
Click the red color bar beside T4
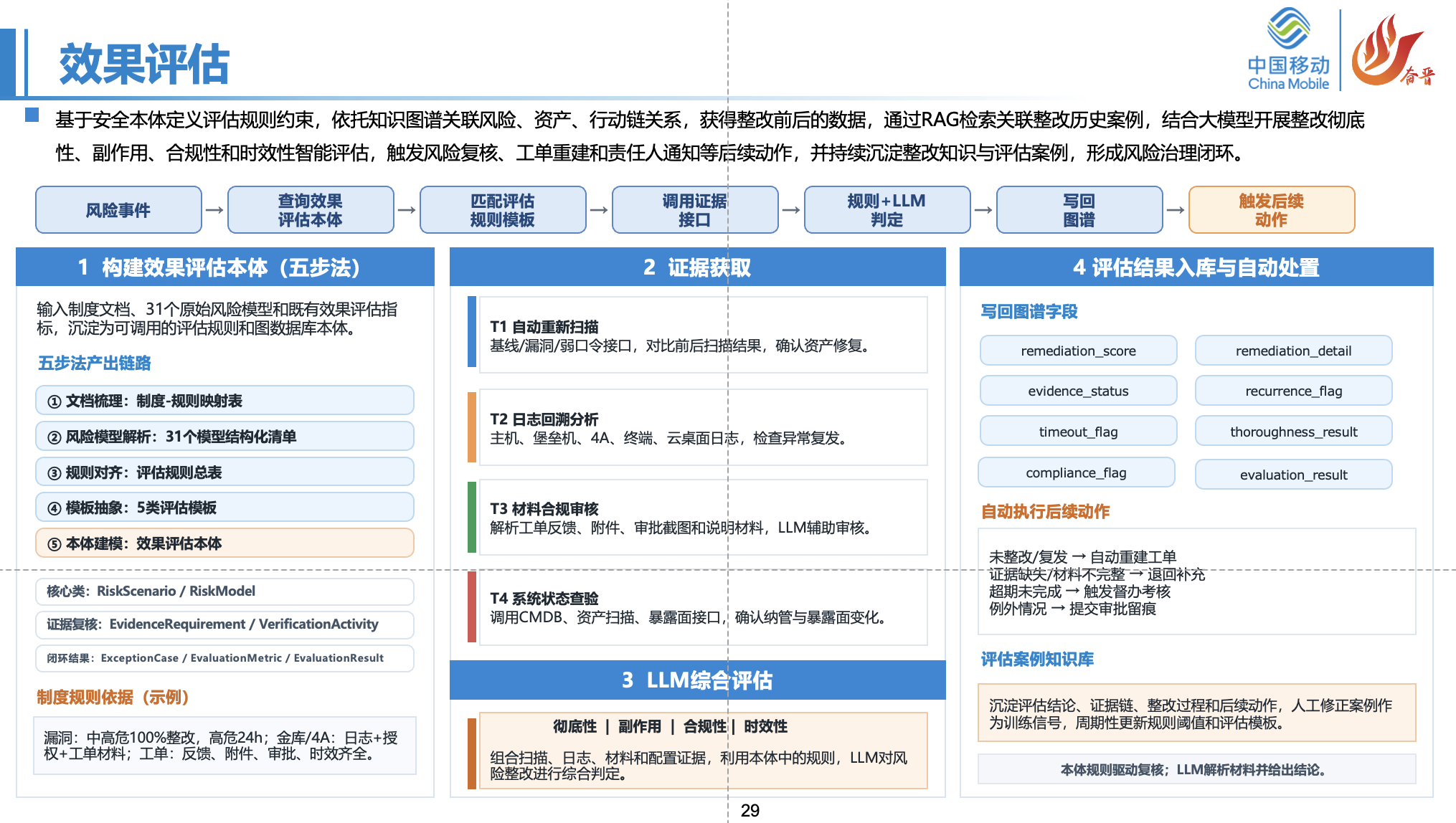pos(472,606)
